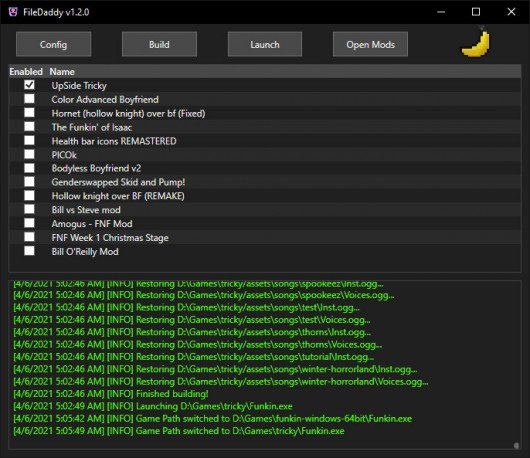Select FNF Week 1 Christmas Stage name
This screenshot has height=458, width=530.
110,238
